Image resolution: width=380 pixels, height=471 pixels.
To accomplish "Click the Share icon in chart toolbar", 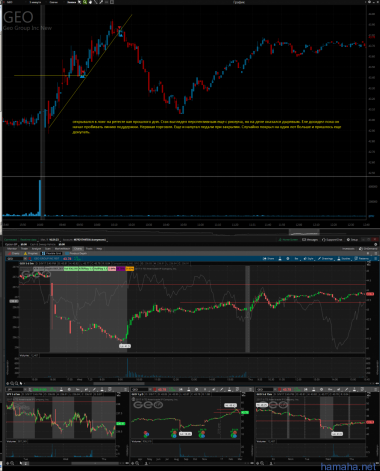I will pyautogui.click(x=268, y=259).
